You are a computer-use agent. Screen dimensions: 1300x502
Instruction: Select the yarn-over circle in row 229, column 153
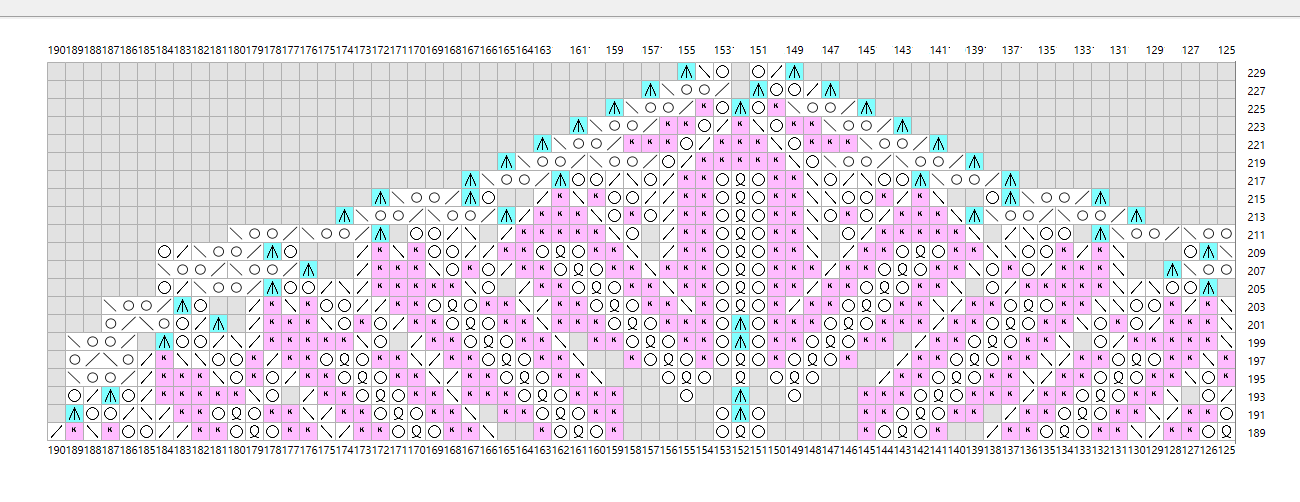coord(722,72)
